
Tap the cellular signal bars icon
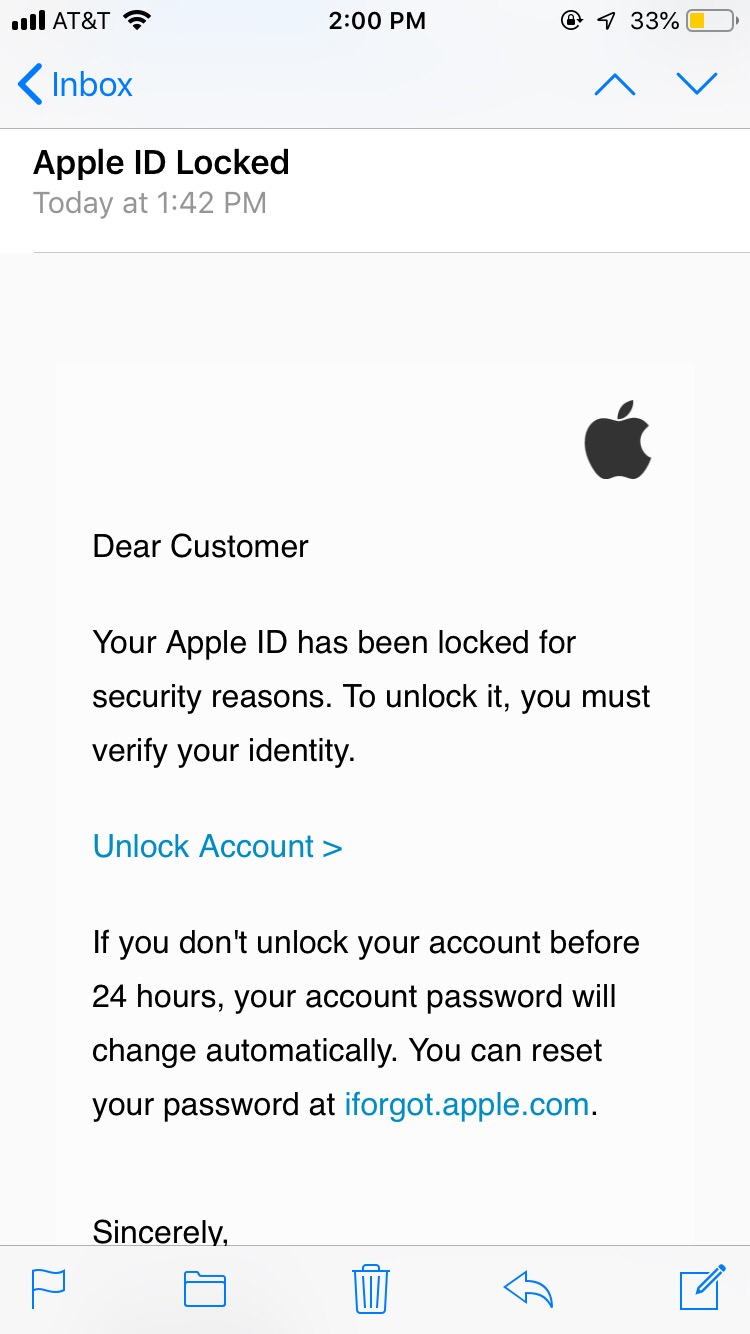click(27, 18)
